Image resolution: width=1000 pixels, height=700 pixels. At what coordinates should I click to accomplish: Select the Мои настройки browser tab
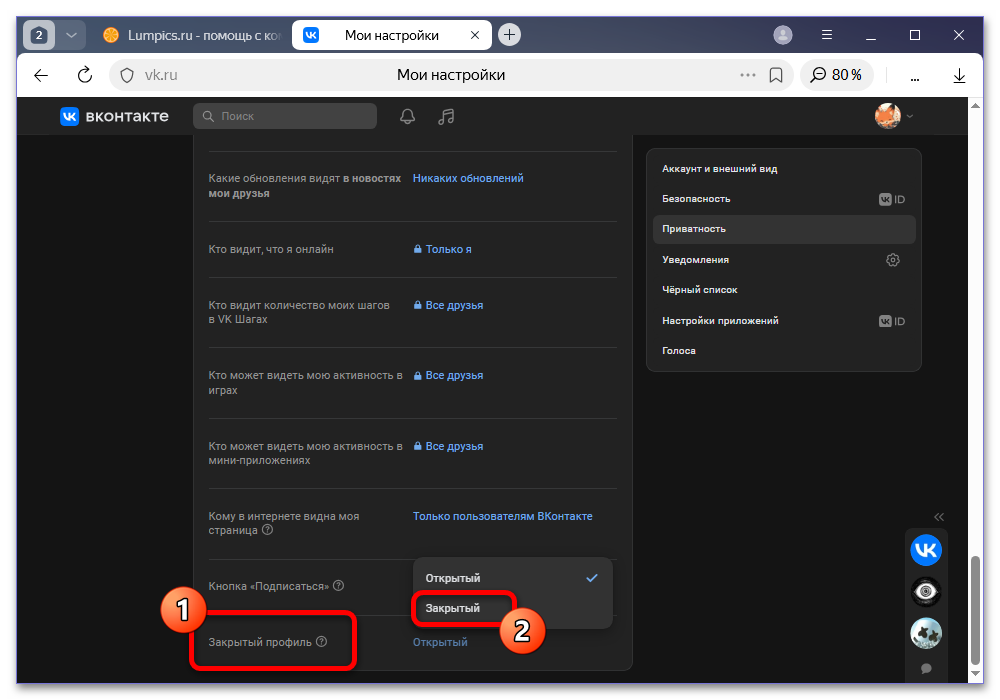coord(391,35)
